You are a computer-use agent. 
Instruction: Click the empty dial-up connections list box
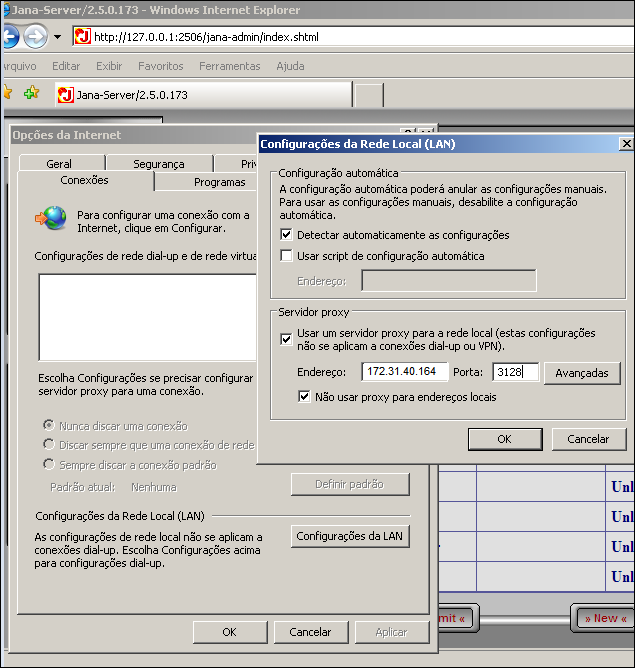tap(147, 317)
